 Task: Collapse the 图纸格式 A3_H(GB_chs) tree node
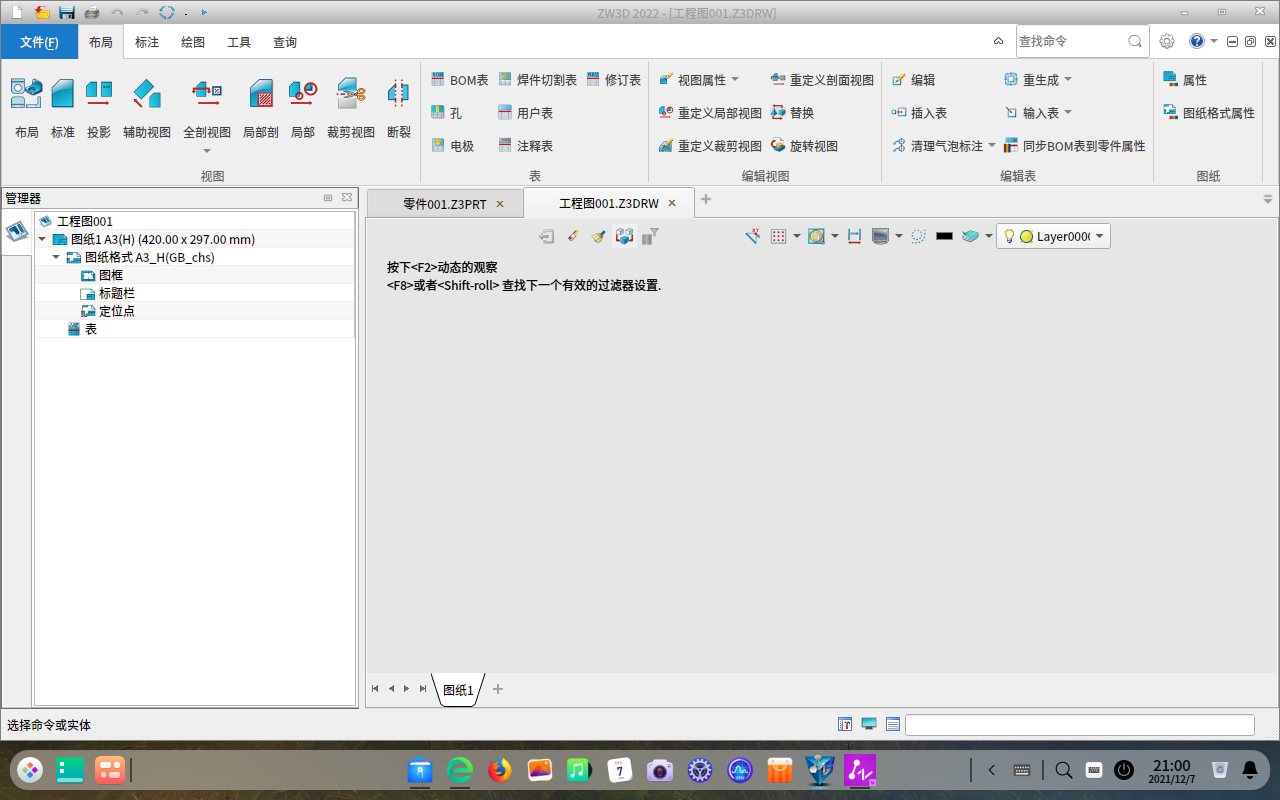(56, 257)
